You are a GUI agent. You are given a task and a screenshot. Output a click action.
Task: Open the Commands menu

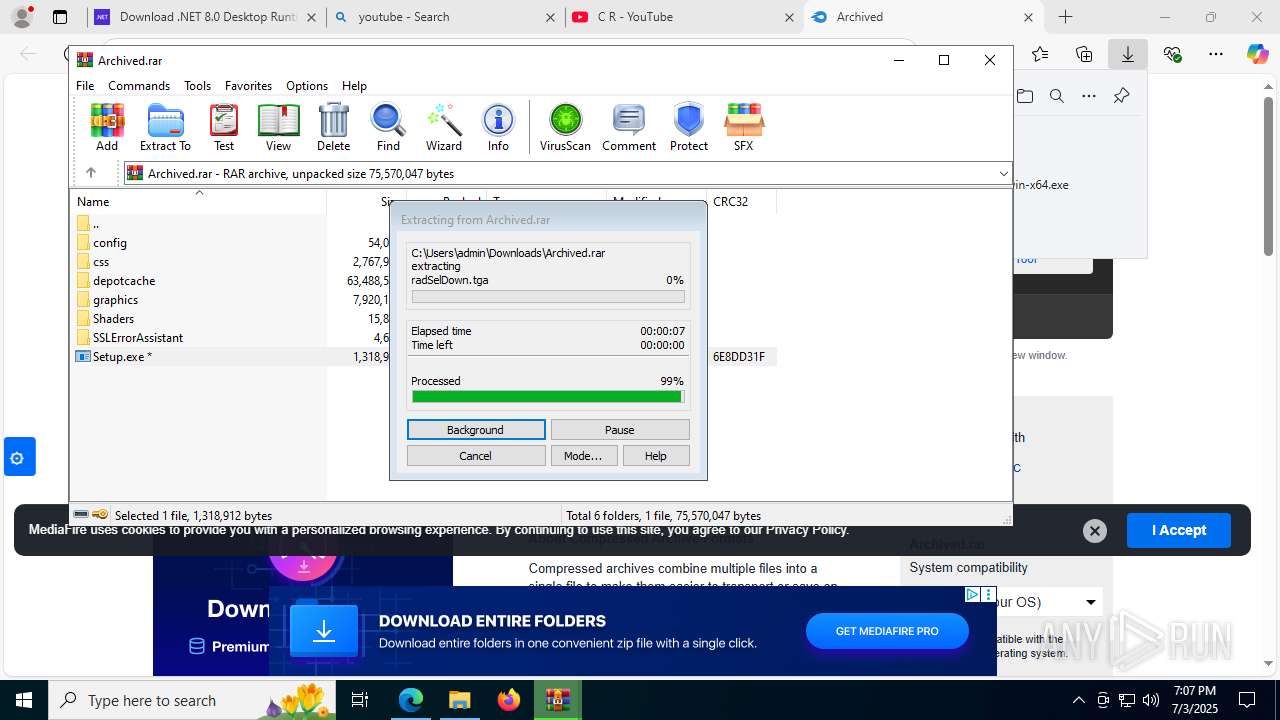point(139,86)
